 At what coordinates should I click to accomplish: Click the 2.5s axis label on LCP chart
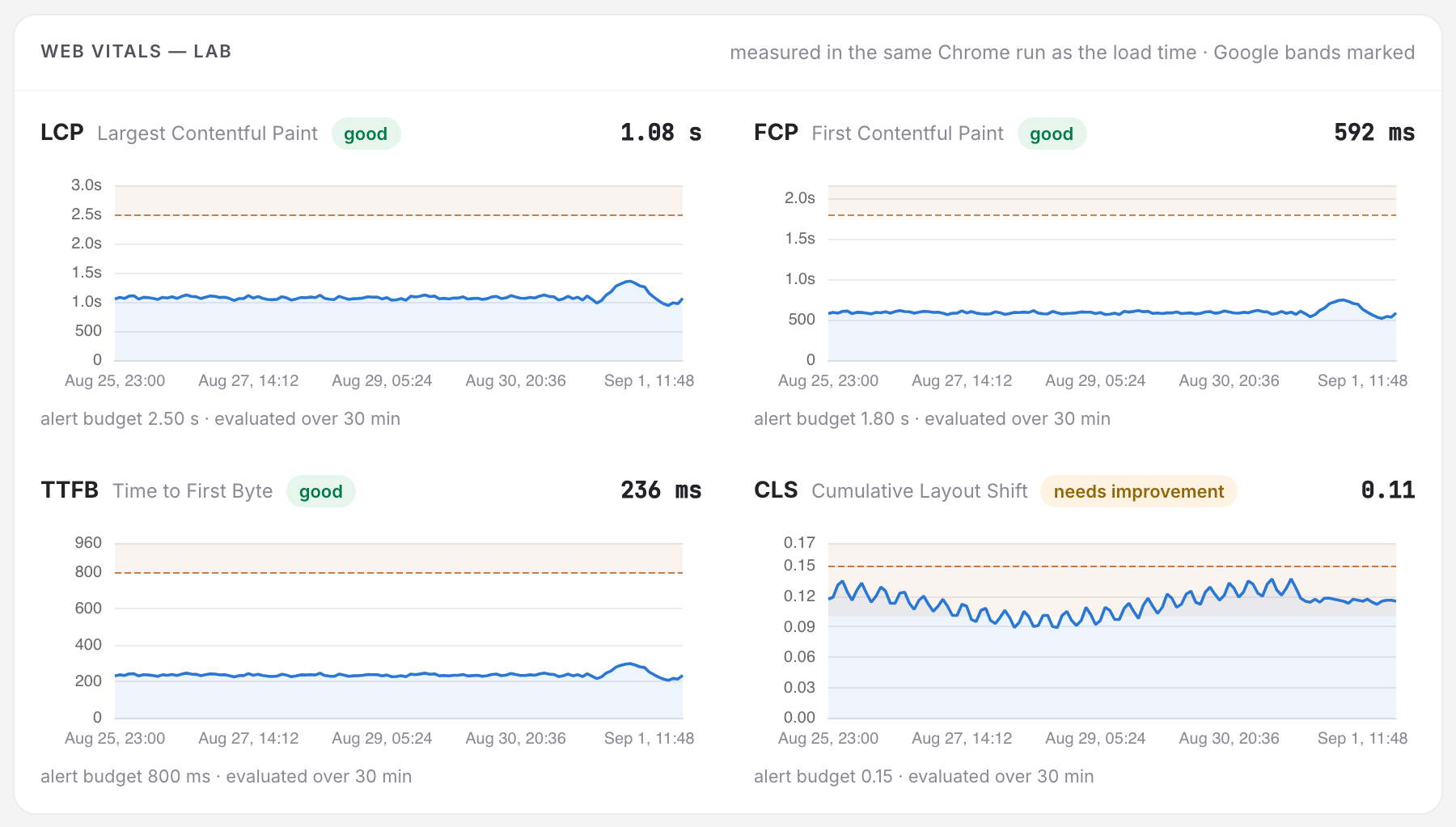[87, 214]
